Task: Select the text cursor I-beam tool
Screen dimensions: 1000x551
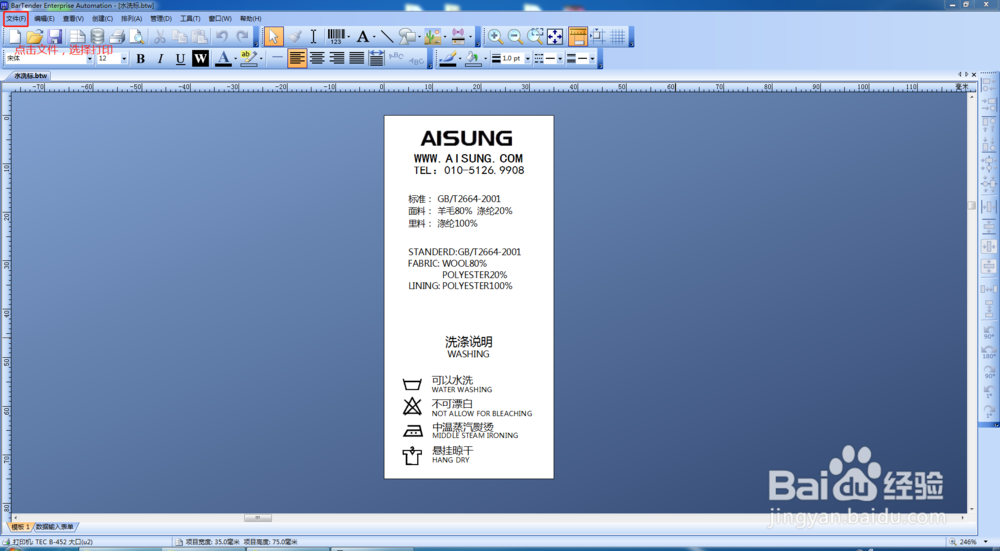Action: coord(313,36)
